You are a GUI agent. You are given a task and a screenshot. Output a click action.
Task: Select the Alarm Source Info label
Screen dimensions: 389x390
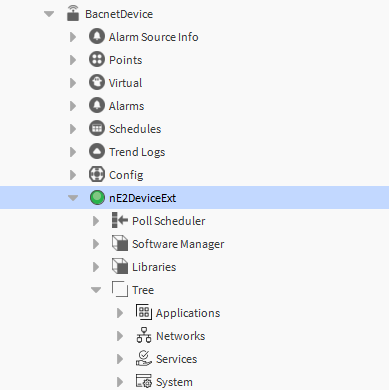(154, 37)
